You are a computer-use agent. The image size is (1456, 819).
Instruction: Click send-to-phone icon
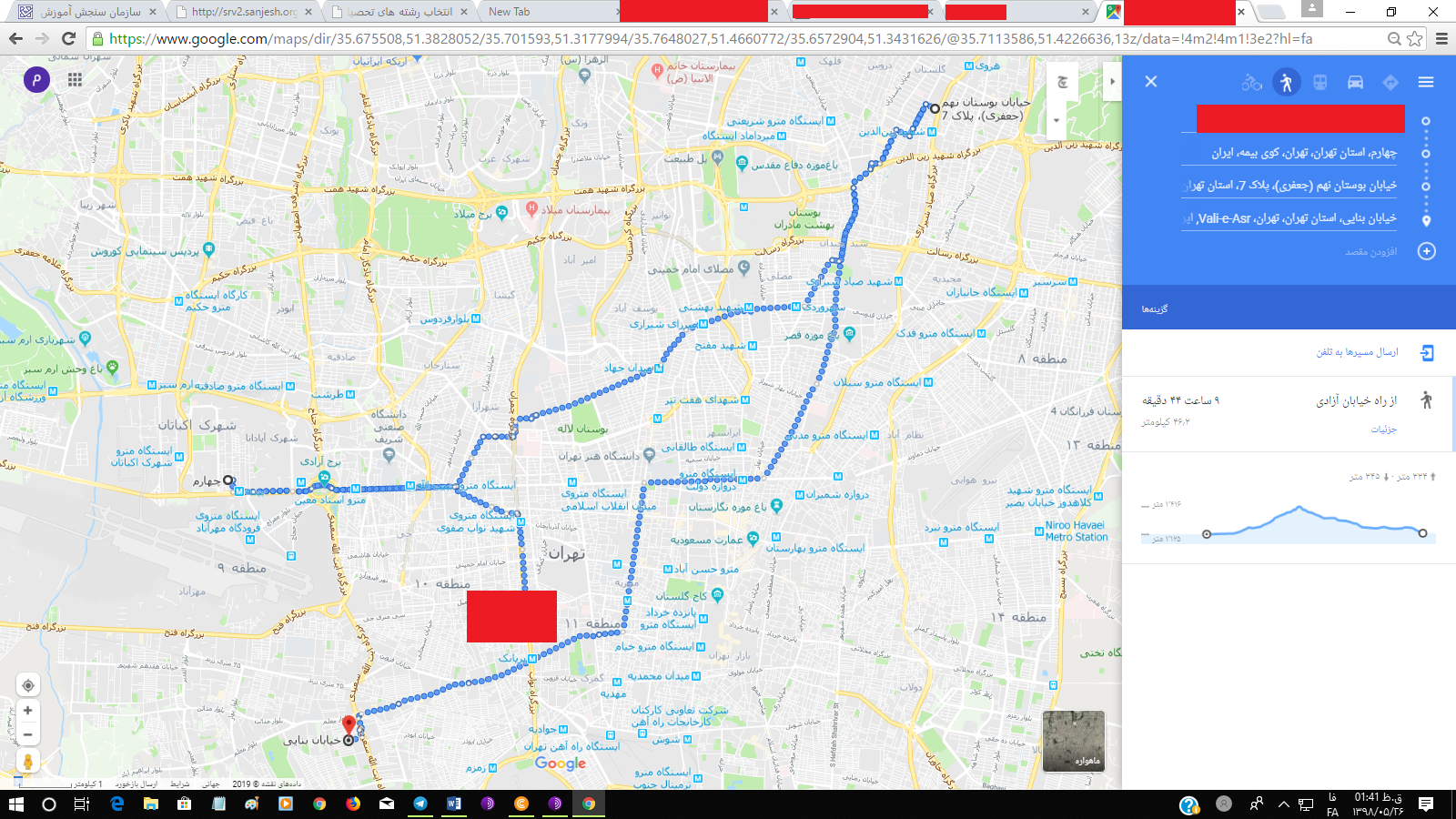click(x=1427, y=353)
